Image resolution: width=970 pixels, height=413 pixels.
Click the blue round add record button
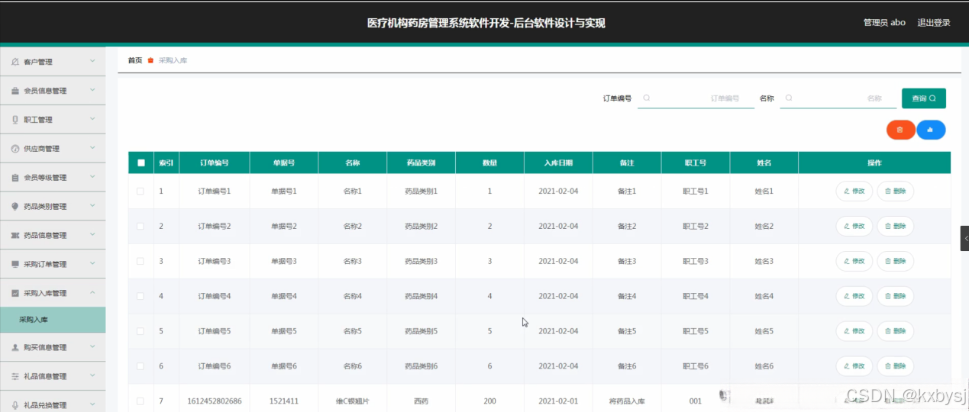[x=931, y=130]
